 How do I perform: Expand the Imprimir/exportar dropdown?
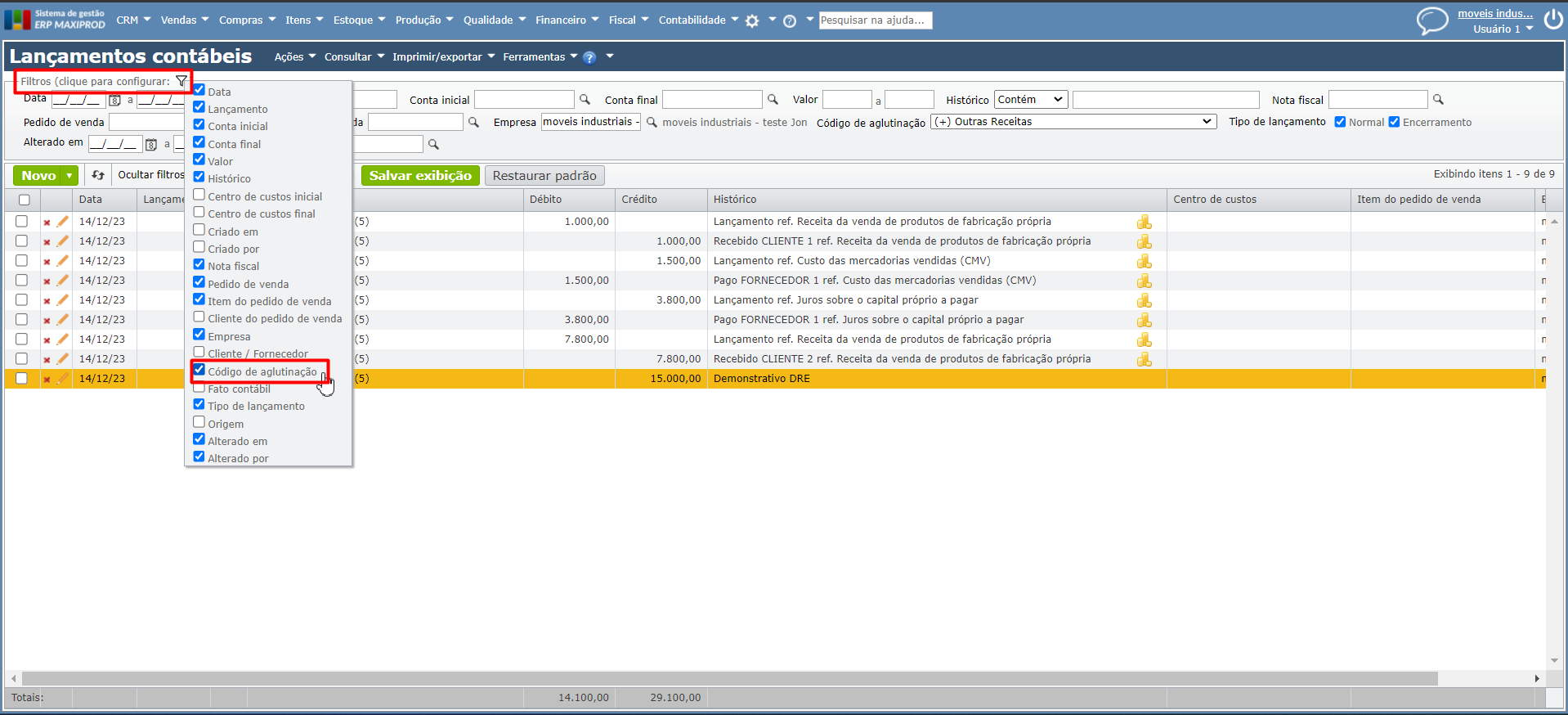pos(443,57)
